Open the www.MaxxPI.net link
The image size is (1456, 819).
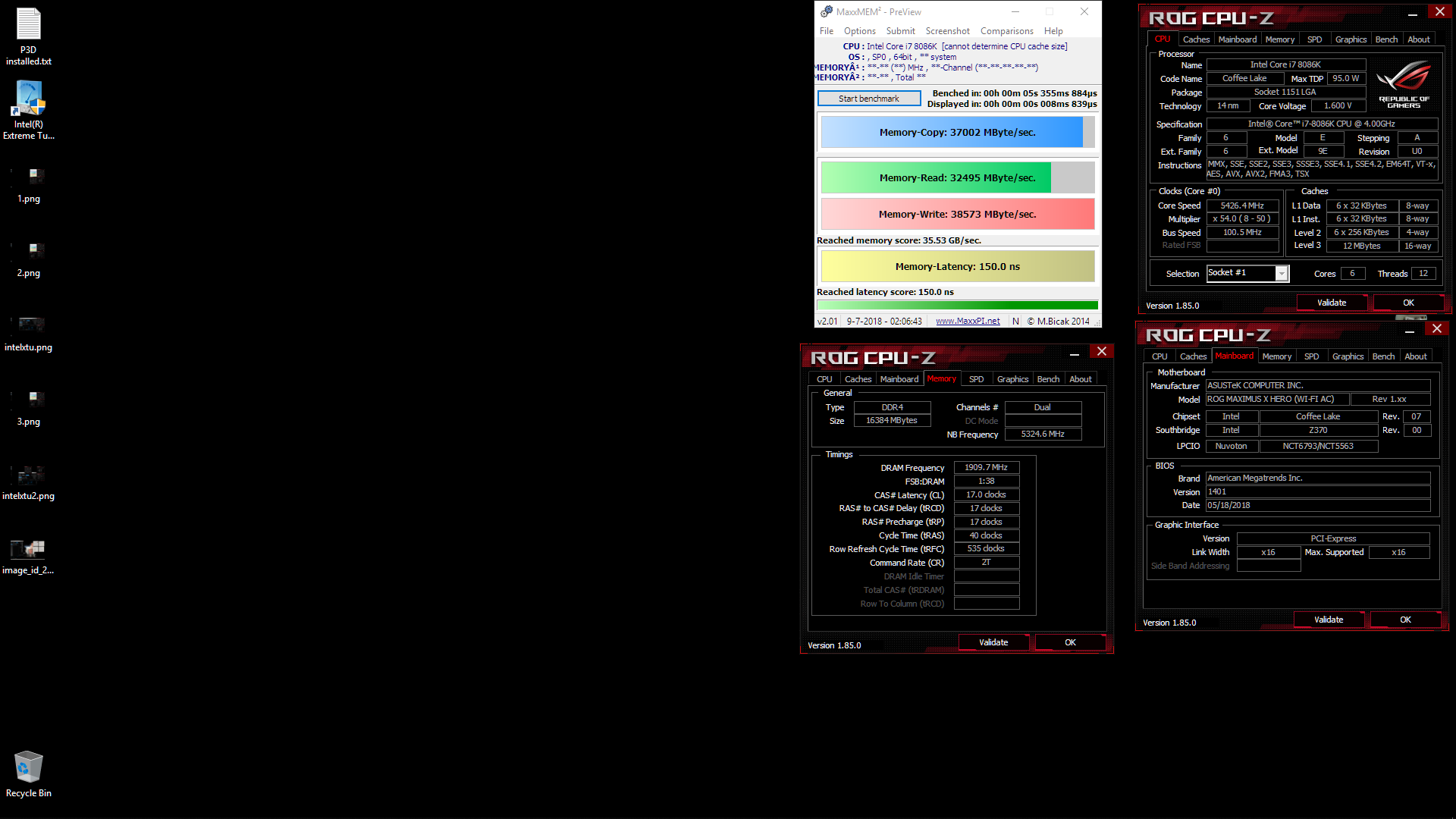point(968,322)
